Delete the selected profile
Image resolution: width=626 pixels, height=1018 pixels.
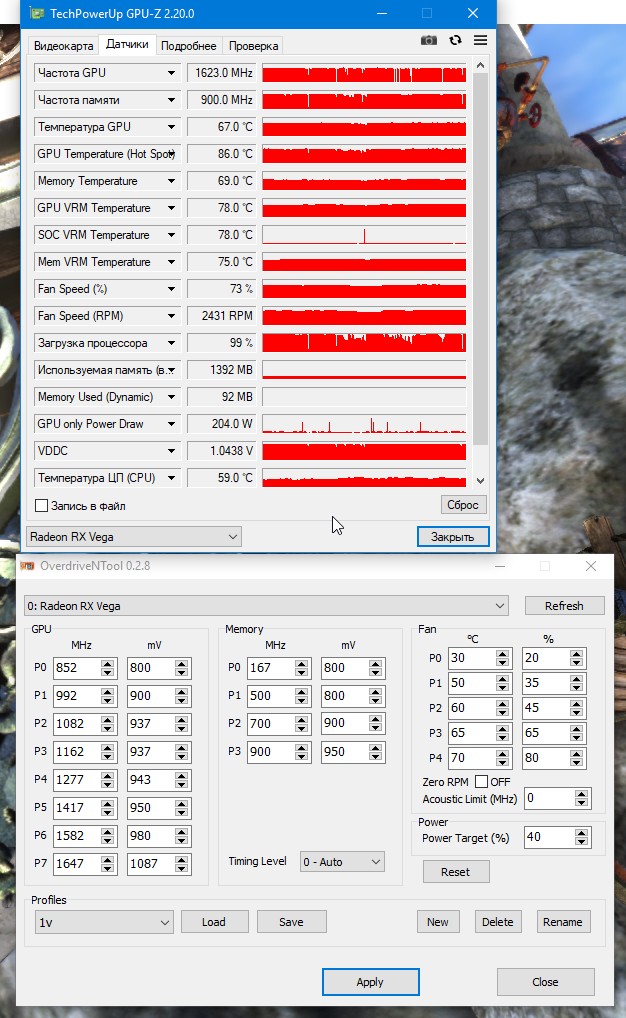point(498,922)
